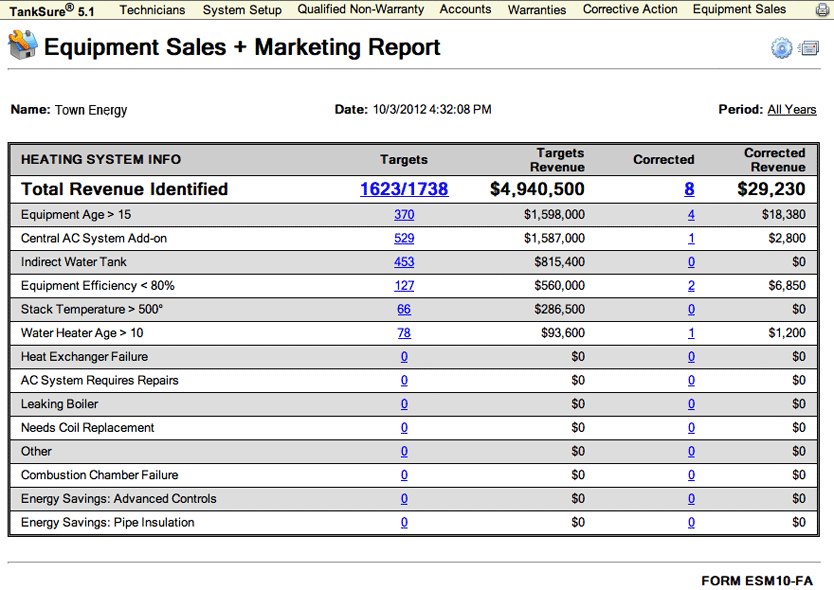Click the TankSure 5.1 brand label
The image size is (834, 590).
click(x=51, y=10)
